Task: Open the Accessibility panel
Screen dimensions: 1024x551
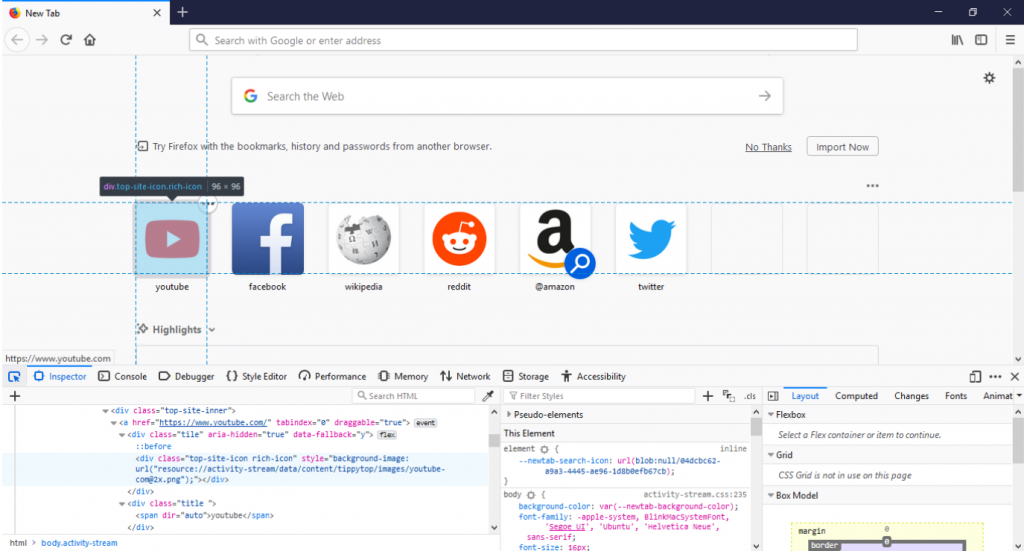Action: click(593, 377)
